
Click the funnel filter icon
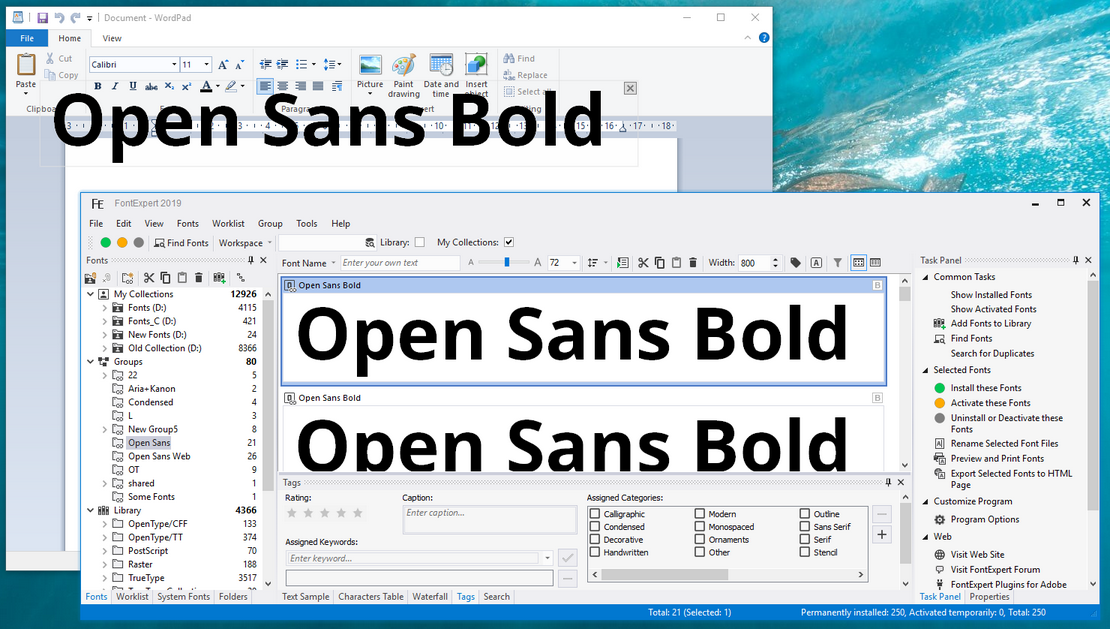pos(837,262)
